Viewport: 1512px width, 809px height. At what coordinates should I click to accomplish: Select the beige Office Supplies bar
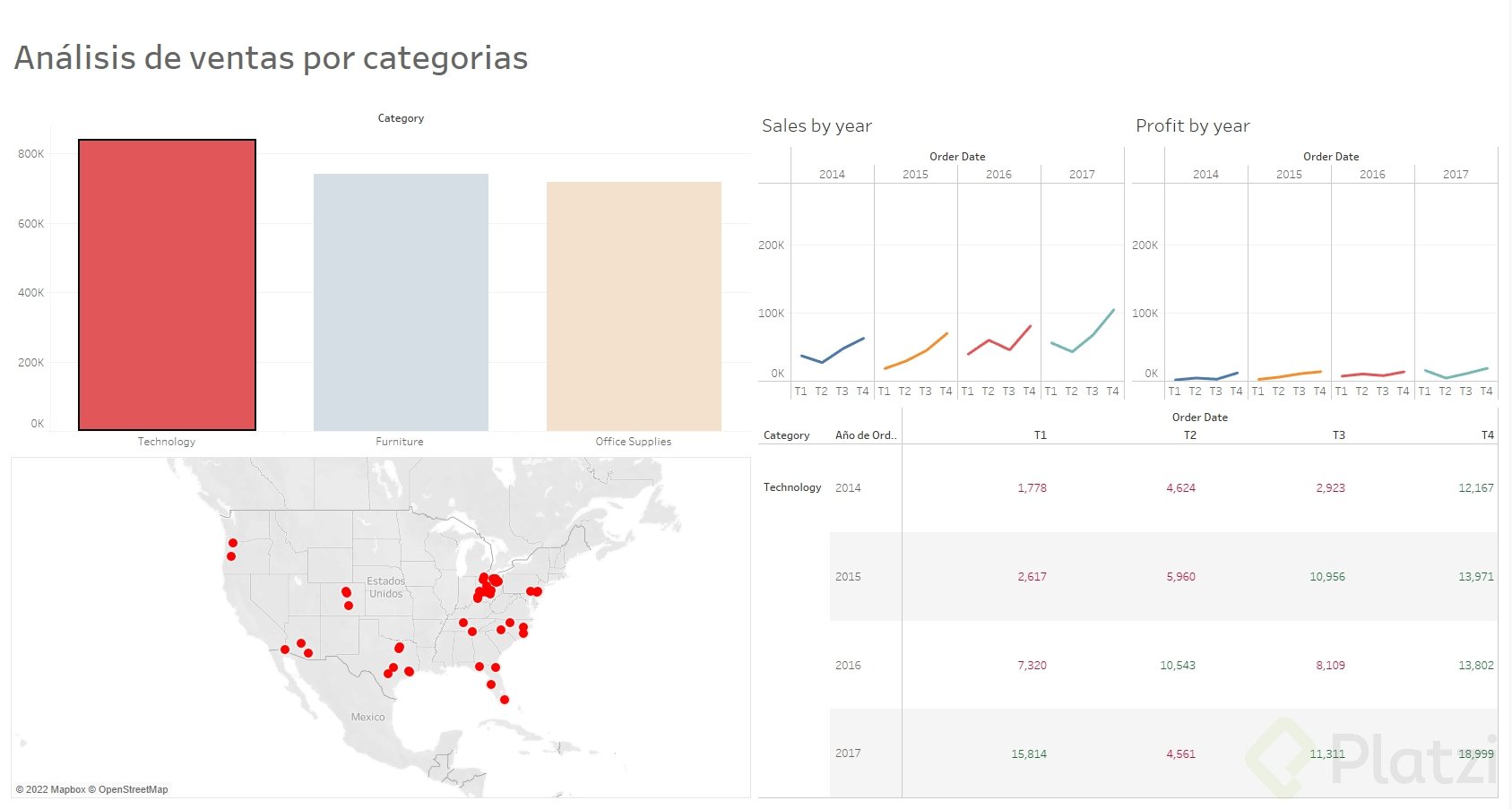(x=634, y=306)
